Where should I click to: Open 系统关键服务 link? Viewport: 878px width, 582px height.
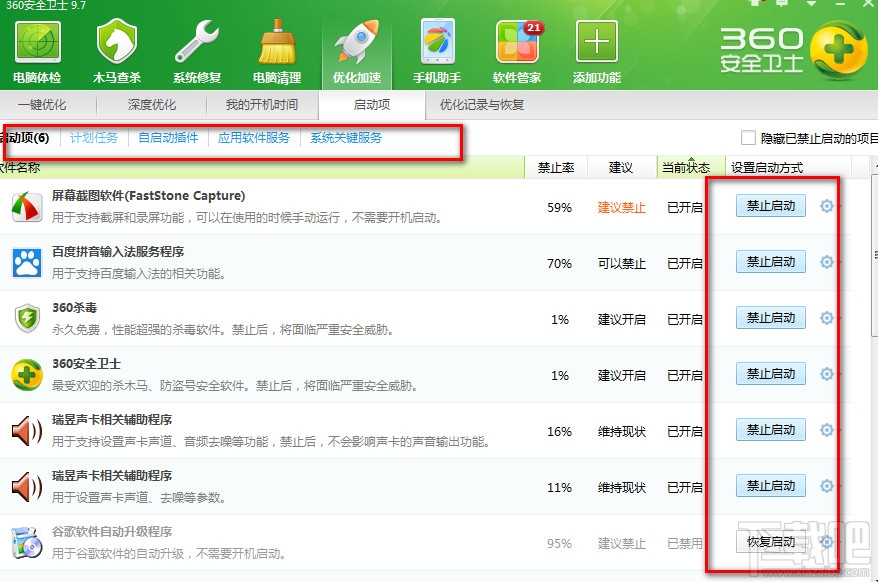(346, 138)
